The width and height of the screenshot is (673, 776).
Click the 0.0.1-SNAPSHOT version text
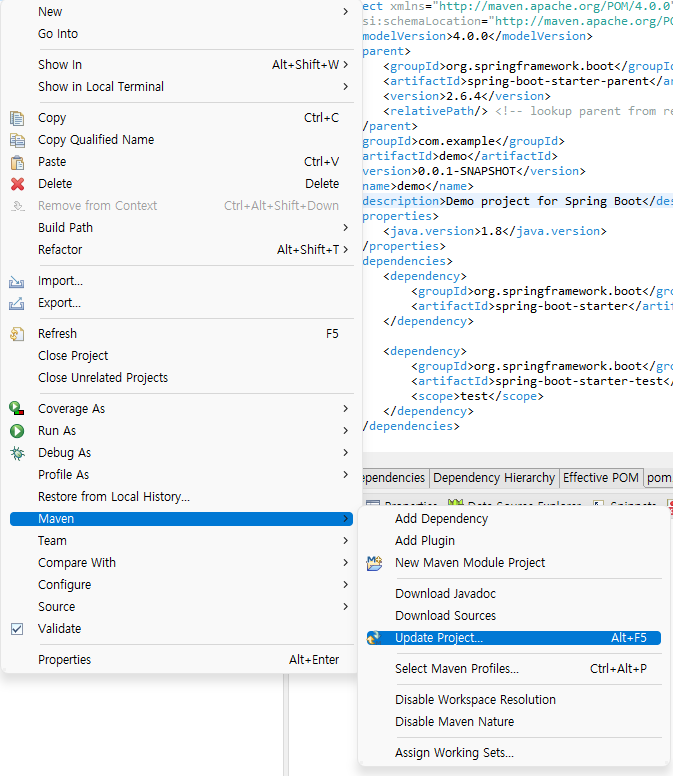point(467,171)
